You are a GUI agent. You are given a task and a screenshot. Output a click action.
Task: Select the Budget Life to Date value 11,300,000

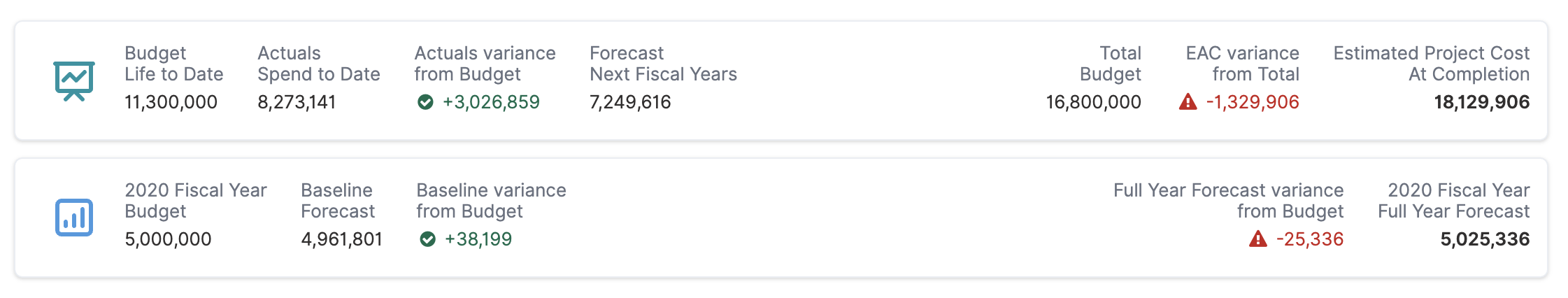(171, 102)
